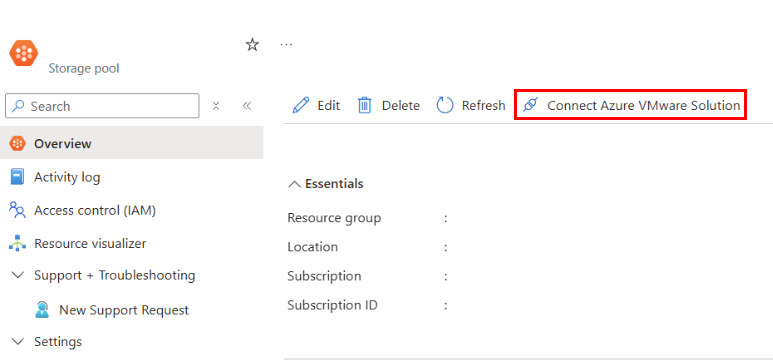Click the Storage pool hexagon icon
773x360 pixels.
pyautogui.click(x=23, y=53)
